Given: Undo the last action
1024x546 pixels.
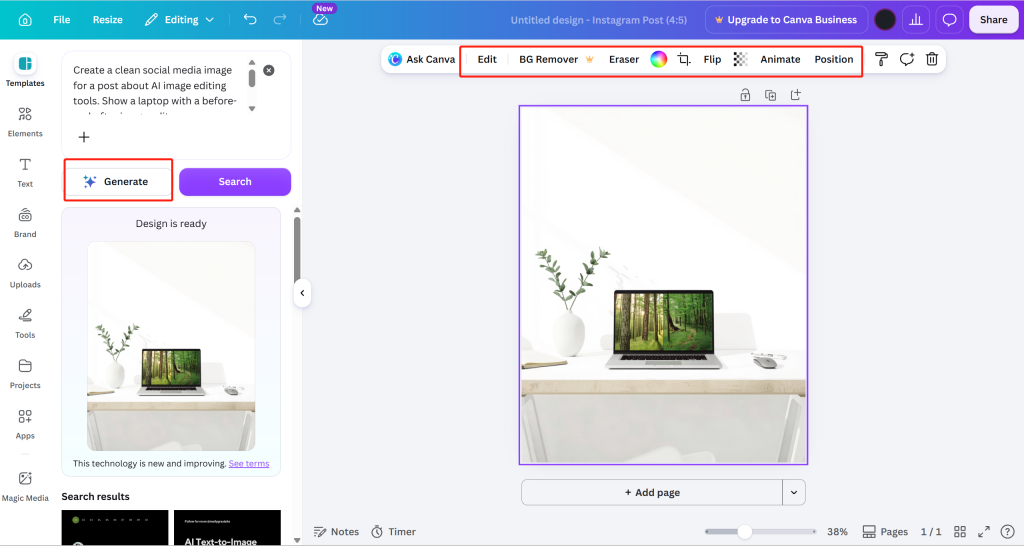Looking at the screenshot, I should point(250,20).
